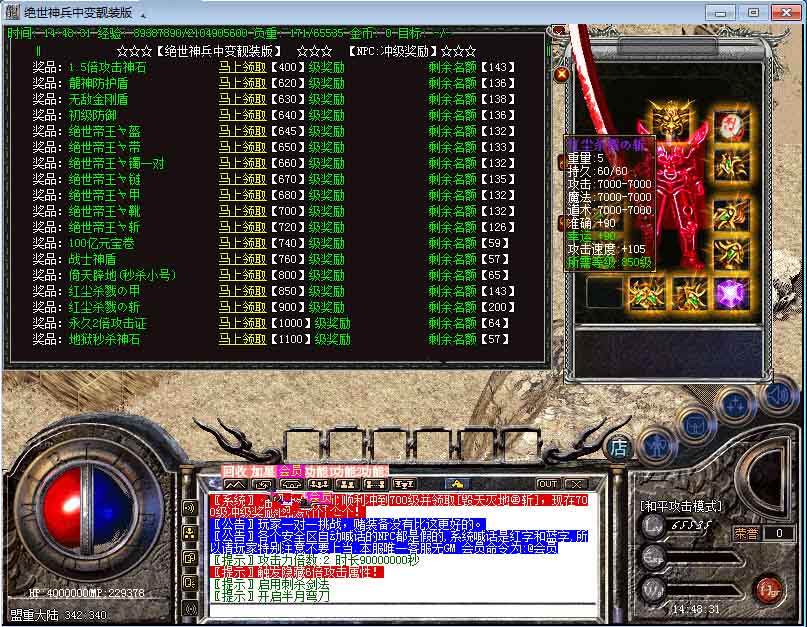Click the prize name 100亿元宝卷
This screenshot has width=807, height=627.
101,243
